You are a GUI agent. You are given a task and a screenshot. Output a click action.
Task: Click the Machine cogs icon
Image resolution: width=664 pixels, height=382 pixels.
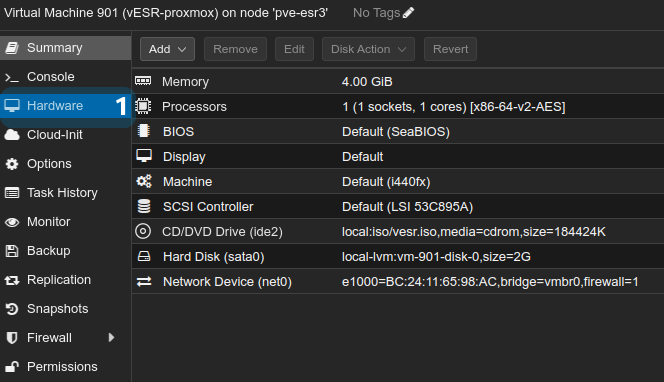tap(144, 181)
